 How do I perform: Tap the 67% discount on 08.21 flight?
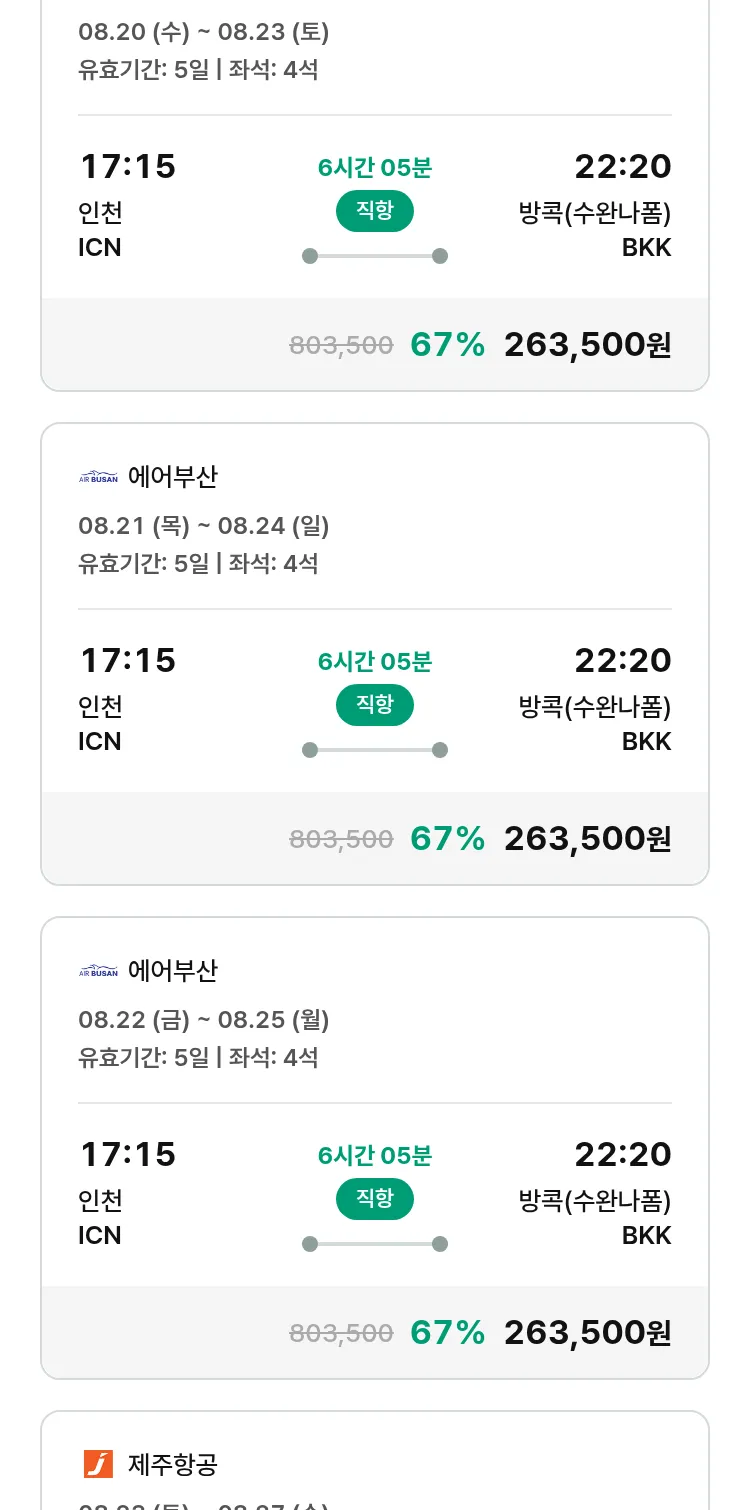coord(447,839)
